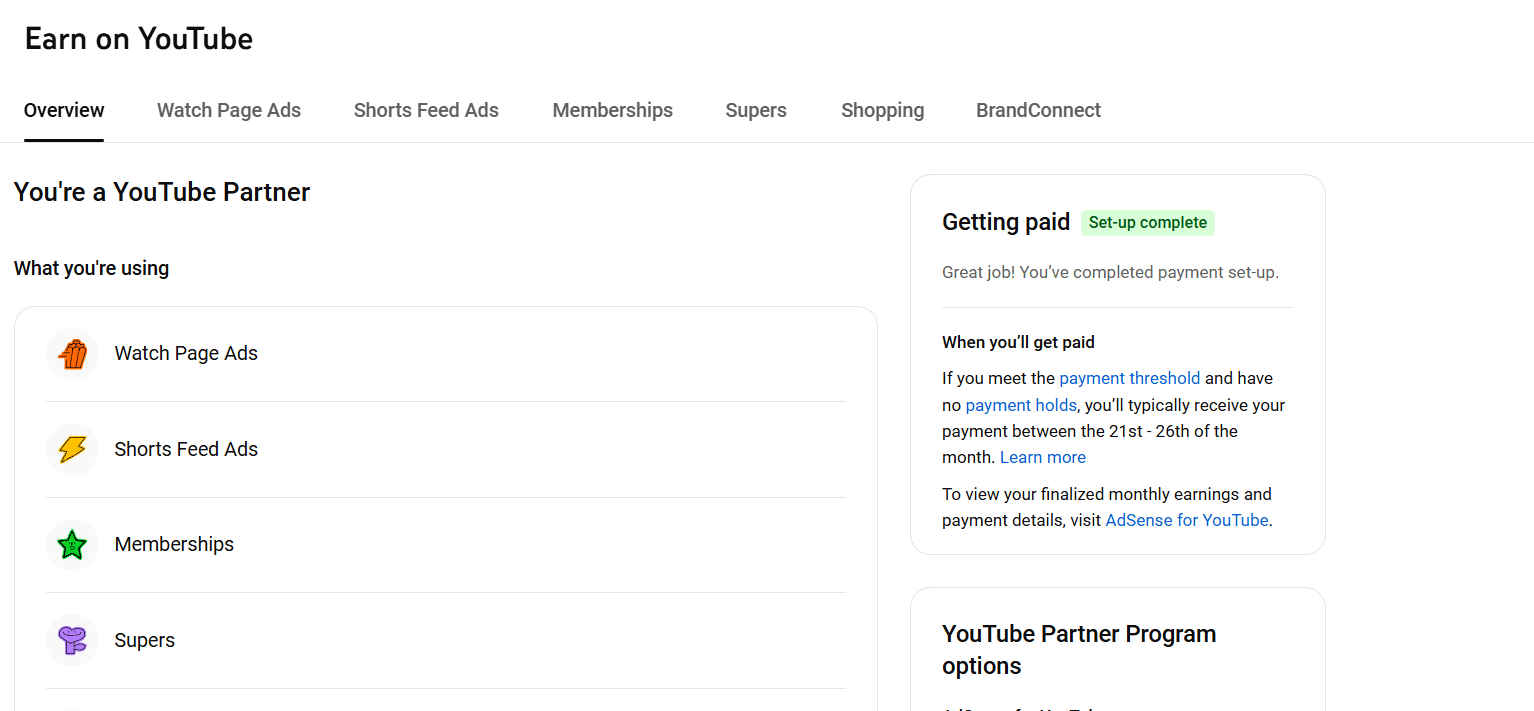Click the Supers list row
1534x711 pixels.
pyautogui.click(x=445, y=641)
